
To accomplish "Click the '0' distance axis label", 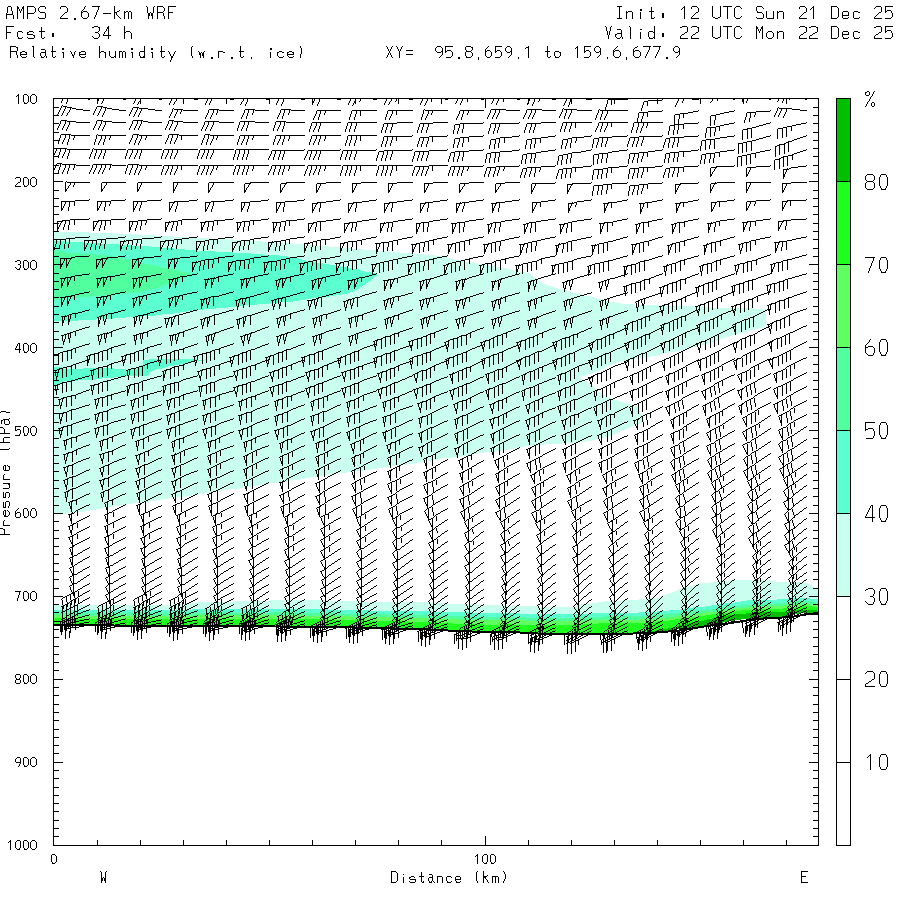I will 54,859.
